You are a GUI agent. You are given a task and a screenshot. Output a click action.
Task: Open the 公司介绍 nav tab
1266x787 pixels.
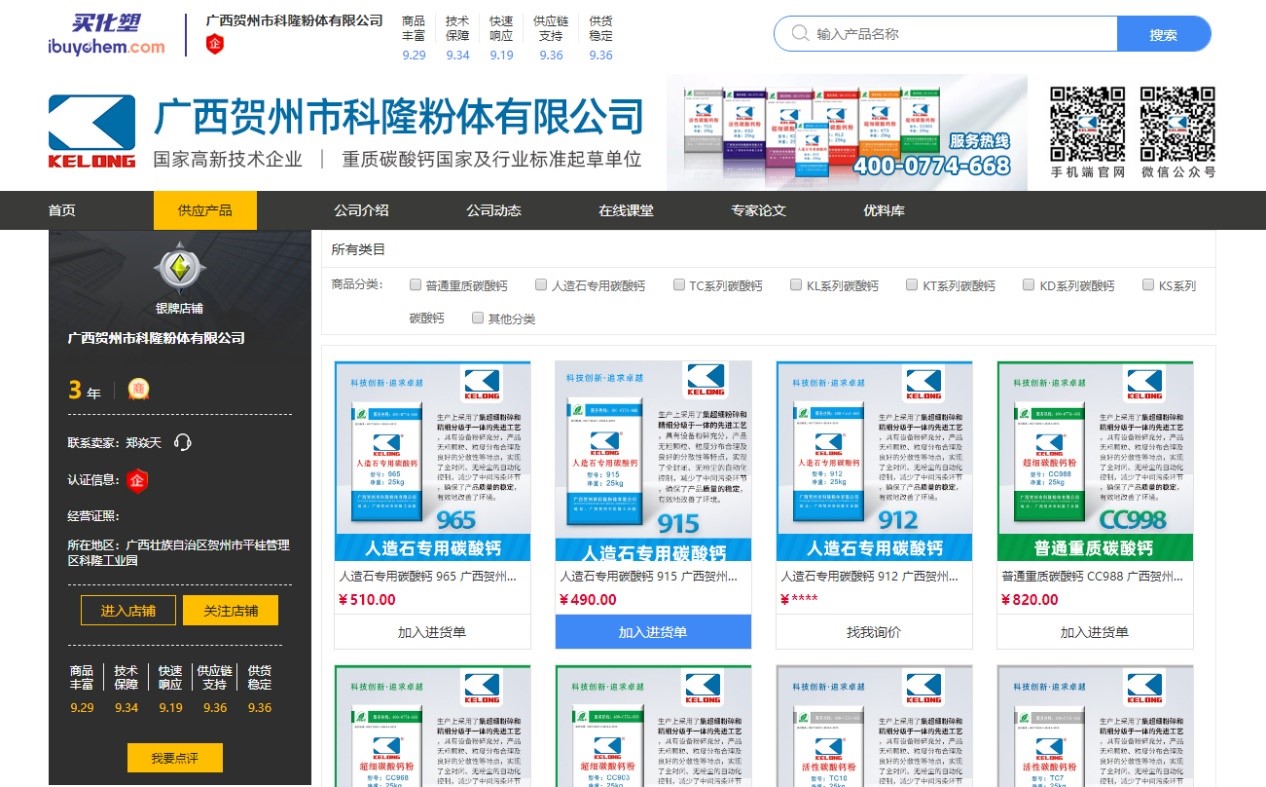[362, 210]
